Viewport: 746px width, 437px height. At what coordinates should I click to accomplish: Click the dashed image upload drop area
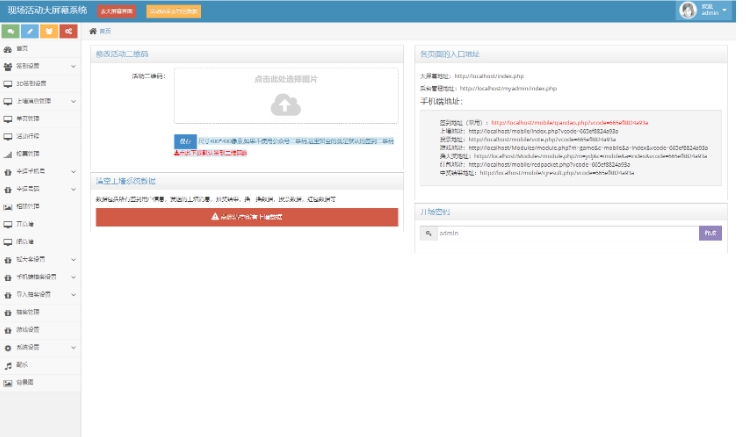[286, 96]
